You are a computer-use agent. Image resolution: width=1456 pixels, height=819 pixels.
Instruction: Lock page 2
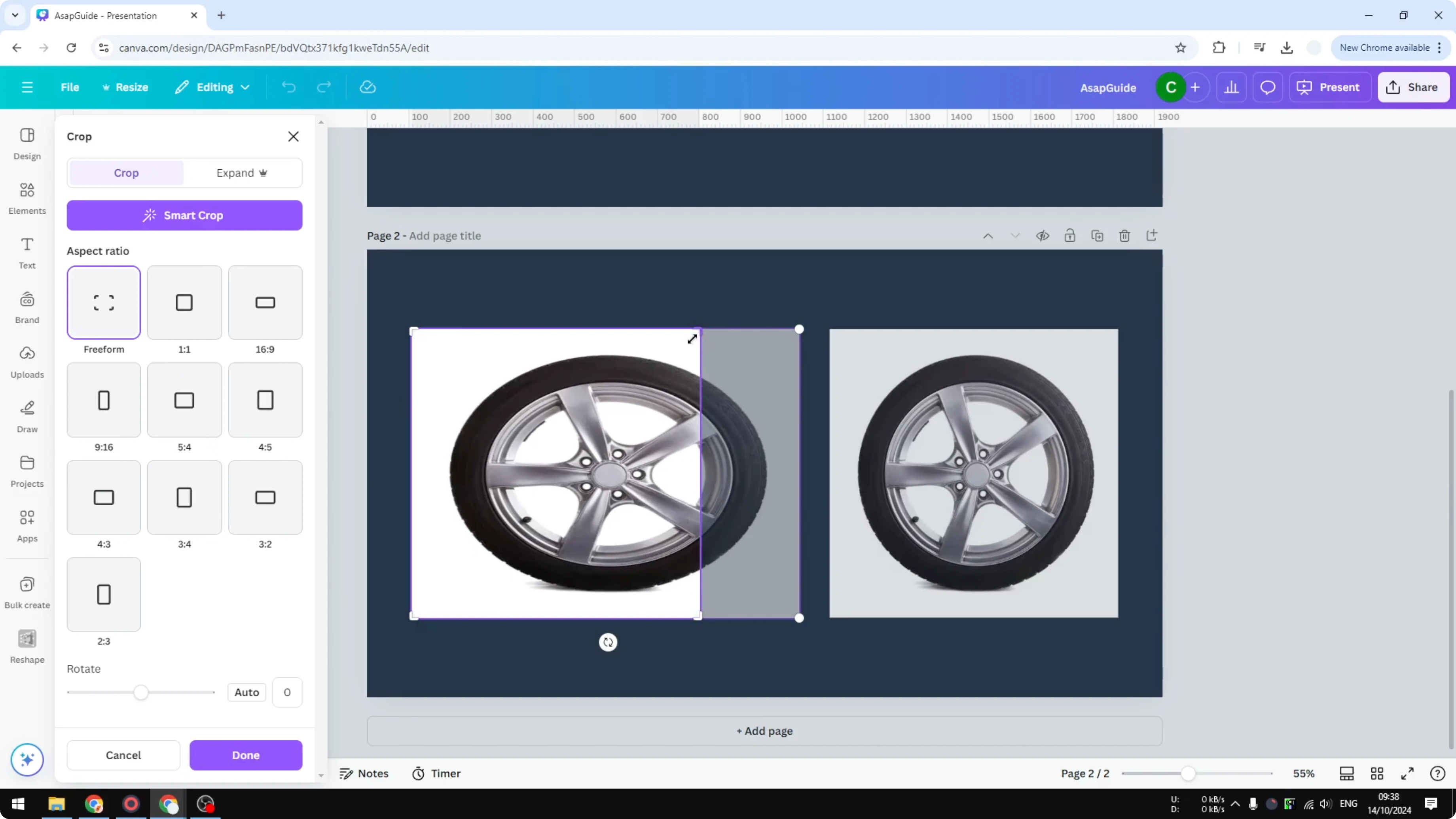[1070, 236]
